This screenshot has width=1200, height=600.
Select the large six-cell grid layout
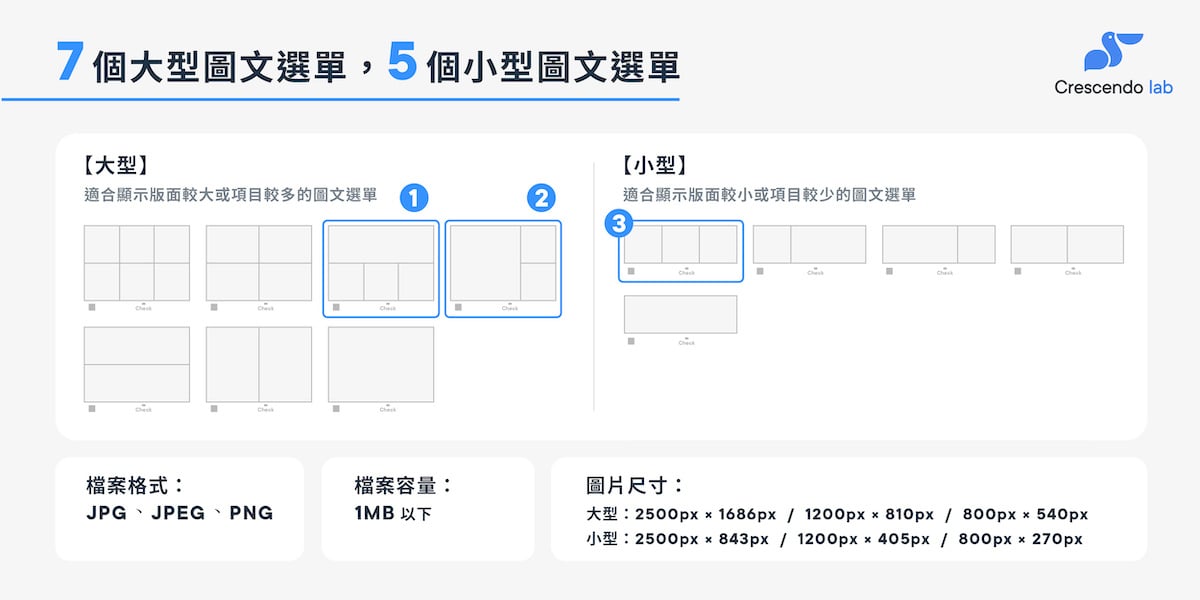[x=137, y=263]
